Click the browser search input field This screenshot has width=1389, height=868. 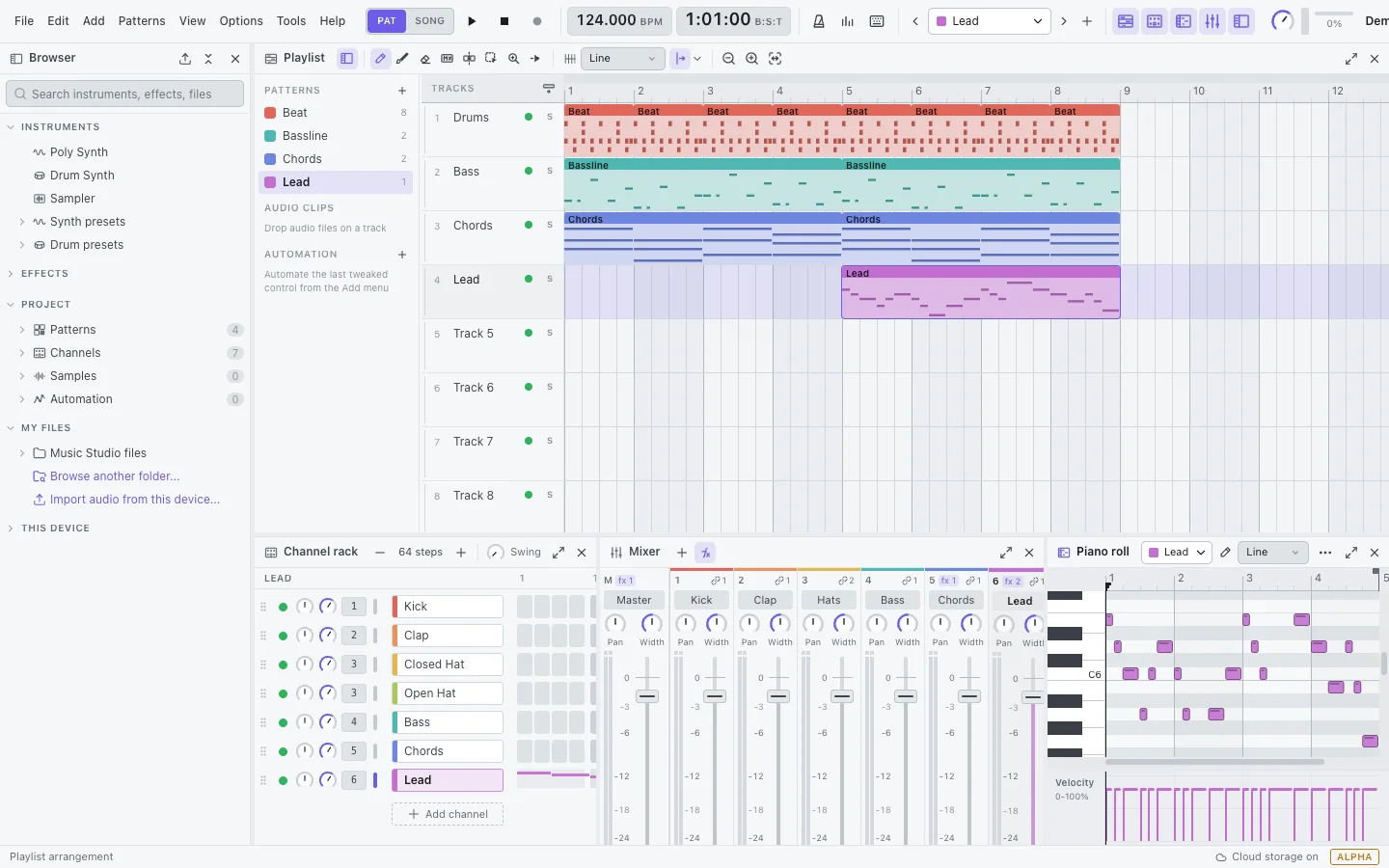(x=125, y=94)
